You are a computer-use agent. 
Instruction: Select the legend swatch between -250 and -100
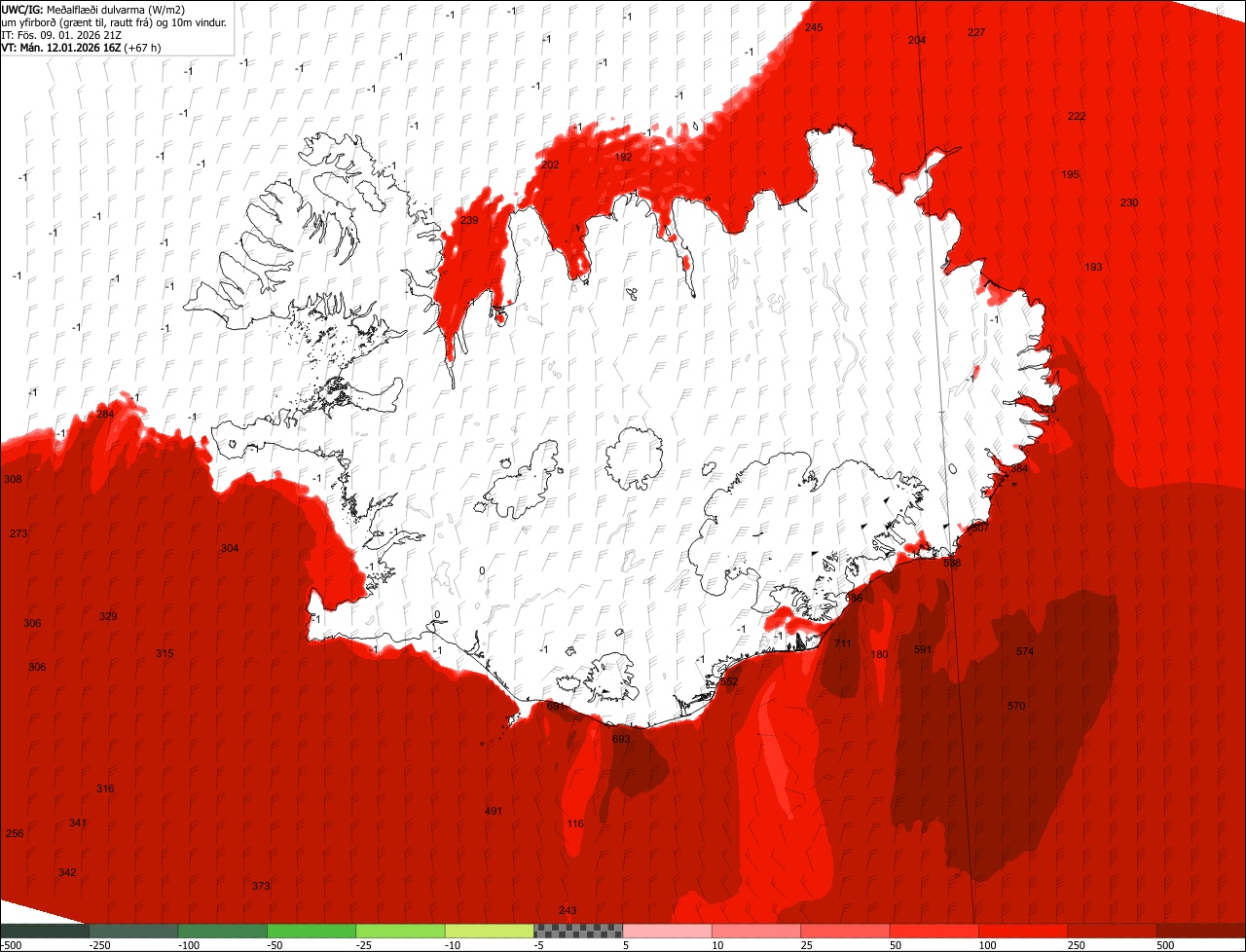pyautogui.click(x=134, y=931)
